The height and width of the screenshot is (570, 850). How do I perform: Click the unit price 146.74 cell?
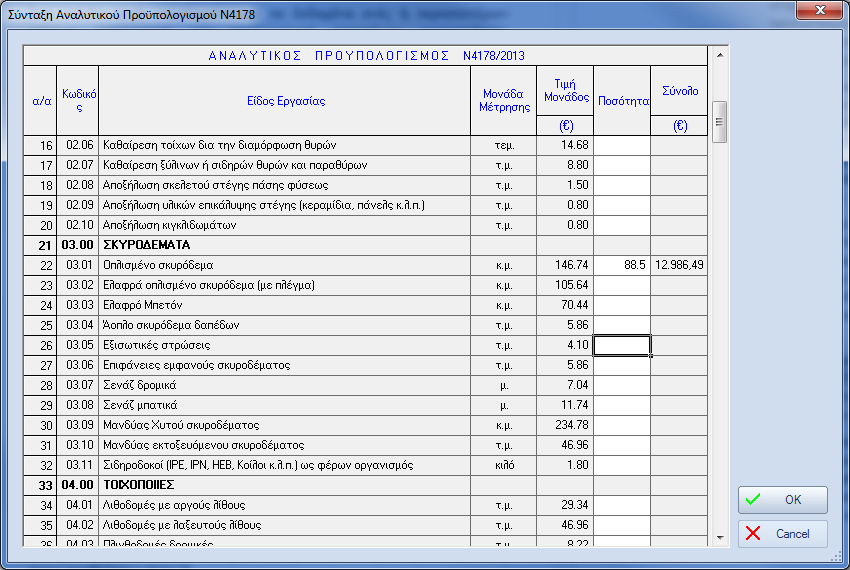point(565,265)
